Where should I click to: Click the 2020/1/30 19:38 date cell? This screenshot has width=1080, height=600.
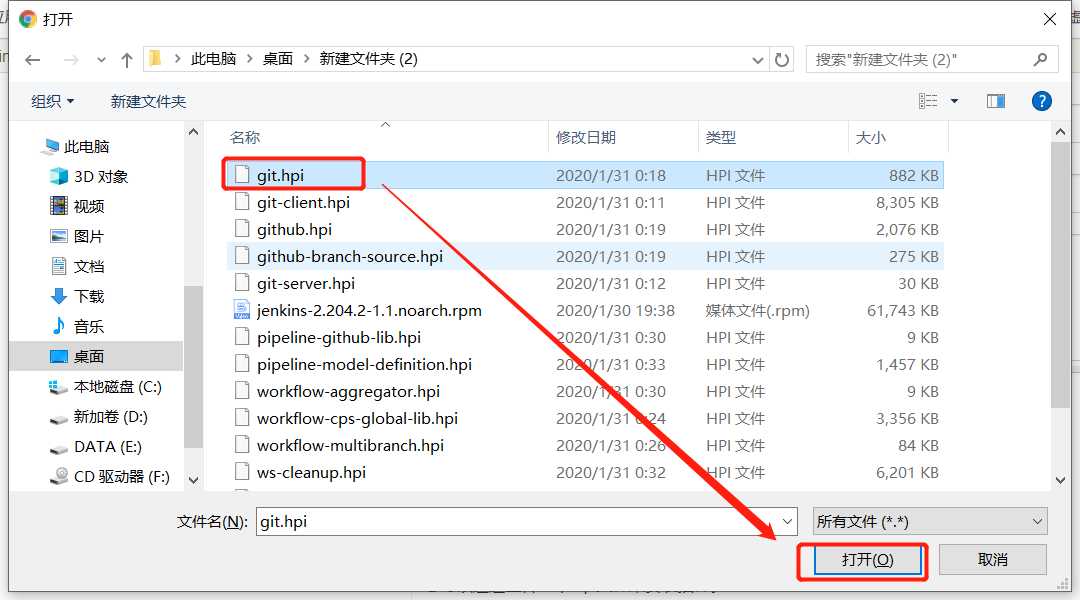coord(615,311)
